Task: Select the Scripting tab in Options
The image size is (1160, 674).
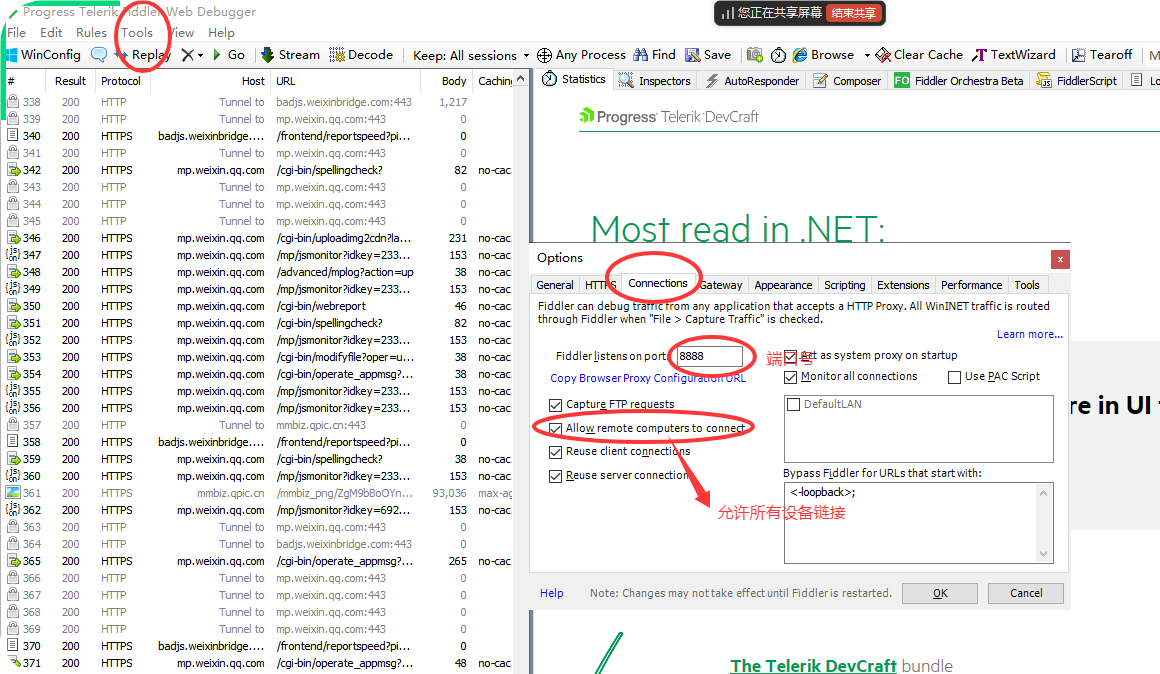Action: point(844,285)
